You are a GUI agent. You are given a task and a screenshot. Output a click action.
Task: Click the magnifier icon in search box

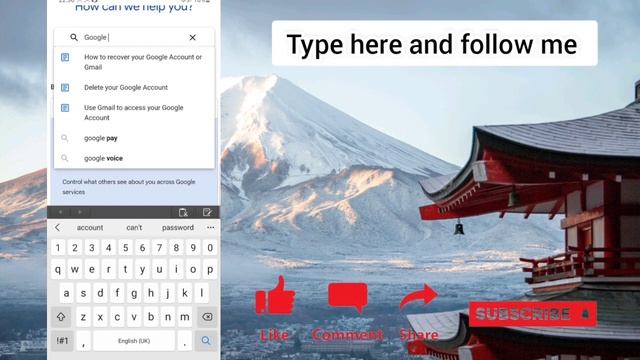73,38
